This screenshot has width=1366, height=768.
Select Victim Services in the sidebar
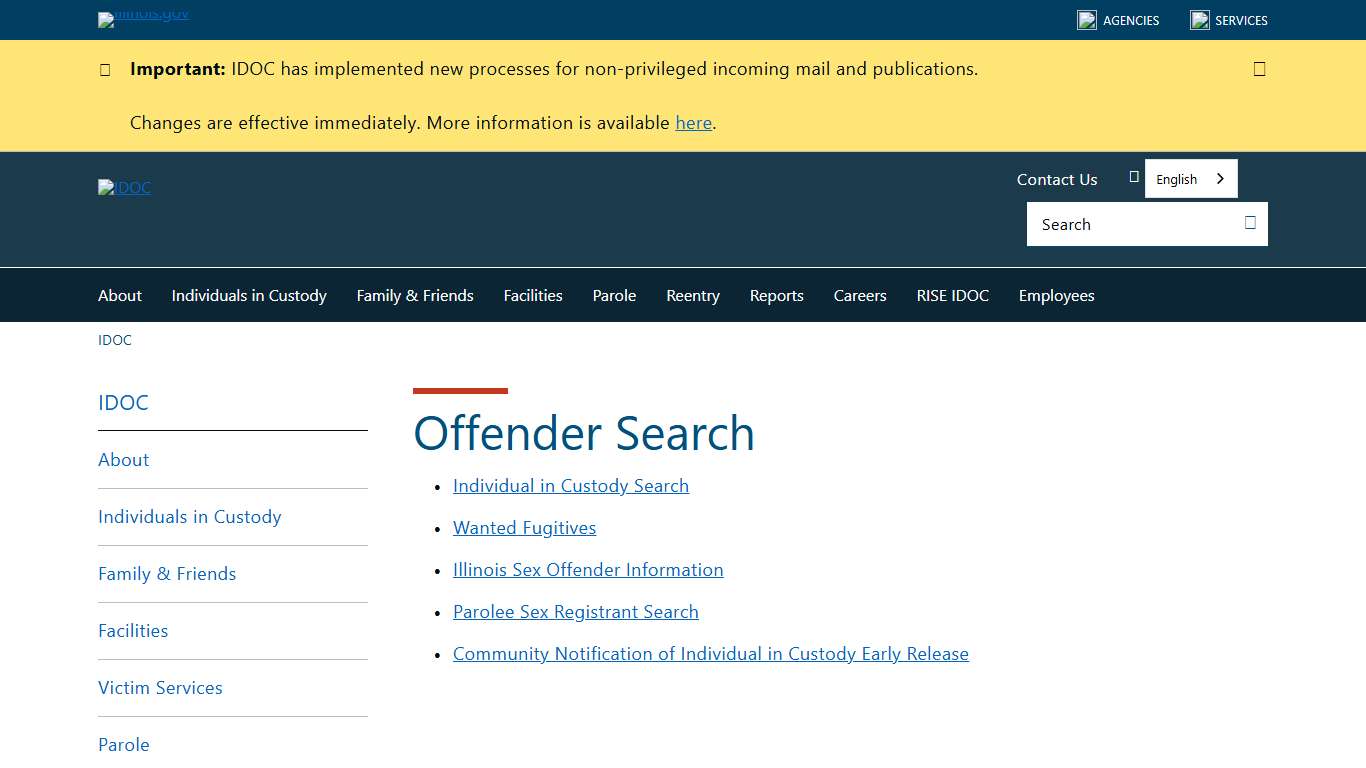pyautogui.click(x=160, y=687)
